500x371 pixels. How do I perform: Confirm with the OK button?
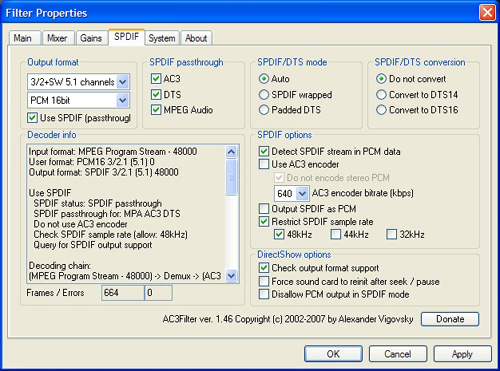333,354
